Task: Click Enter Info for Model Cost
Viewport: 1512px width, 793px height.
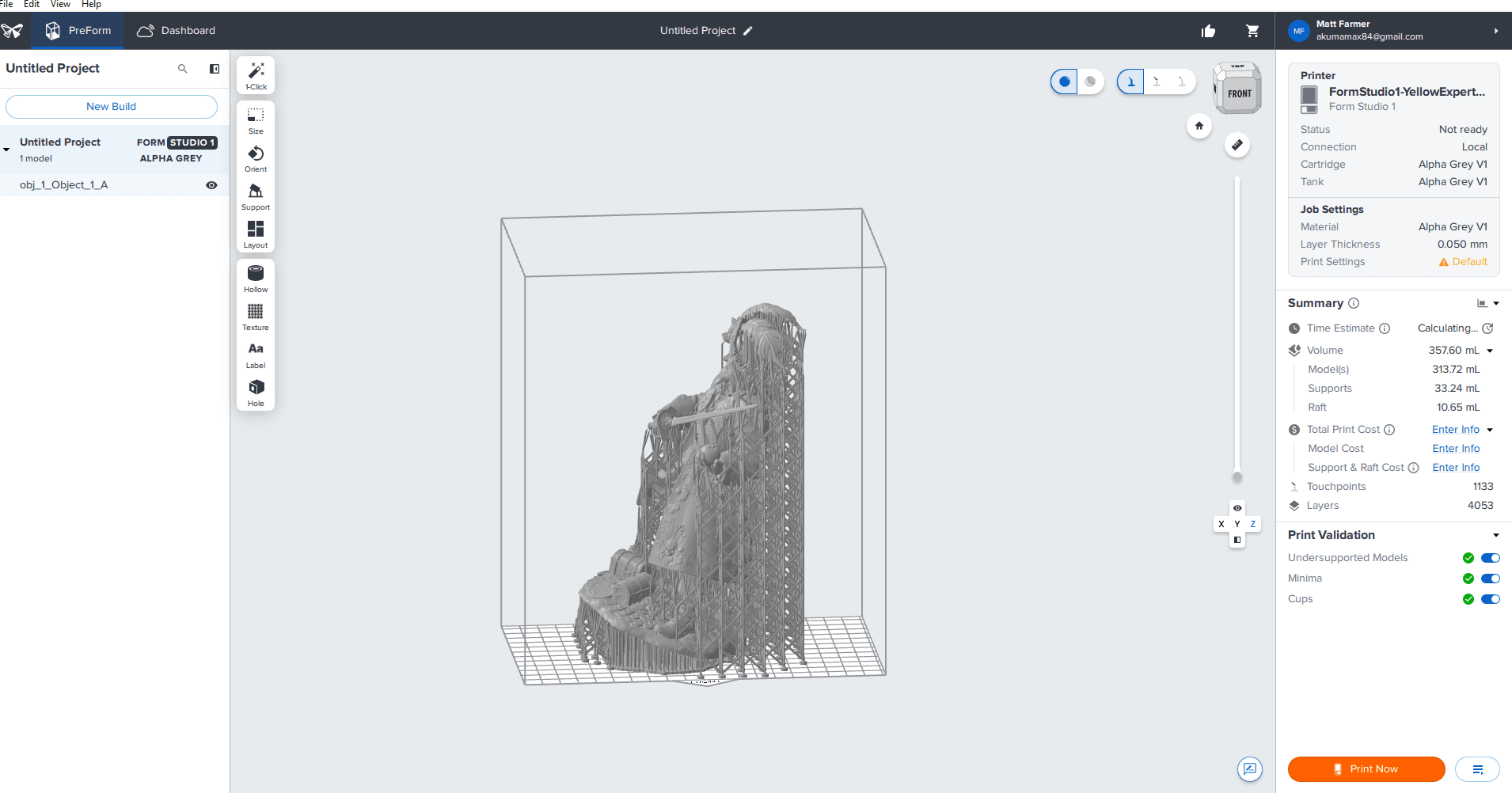Action: point(1456,449)
